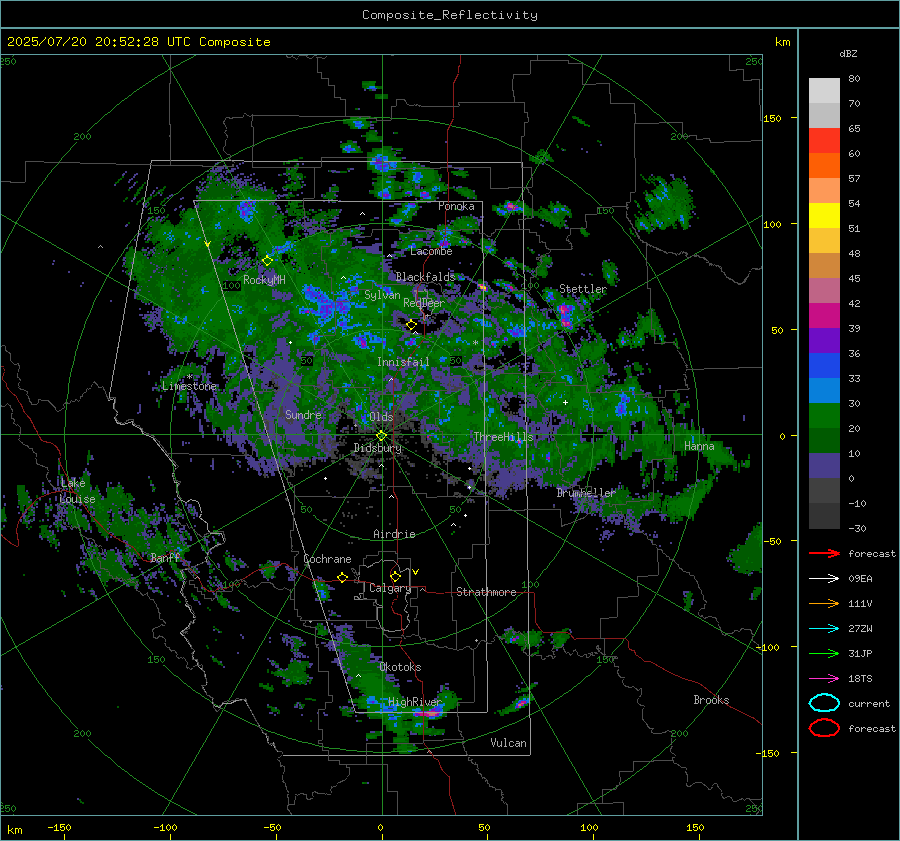Screen dimensions: 900x841
Task: Pick the magenta swatch between 42 and 39 dBZ
Action: [824, 316]
